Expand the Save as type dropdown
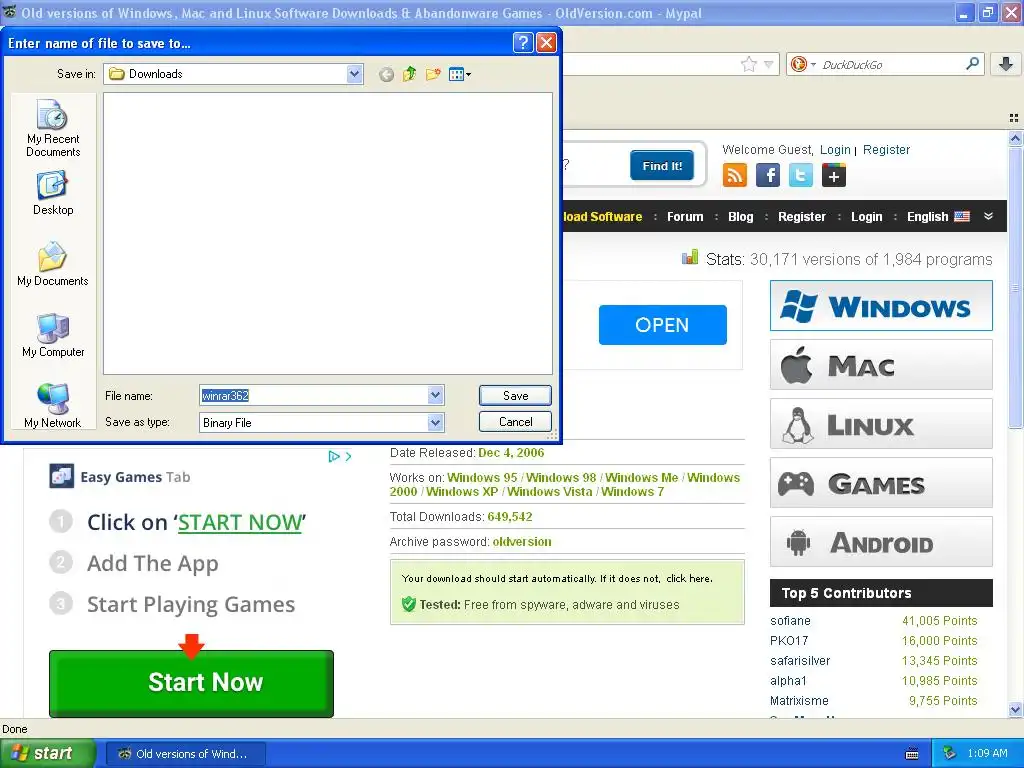1024x768 pixels. point(436,423)
